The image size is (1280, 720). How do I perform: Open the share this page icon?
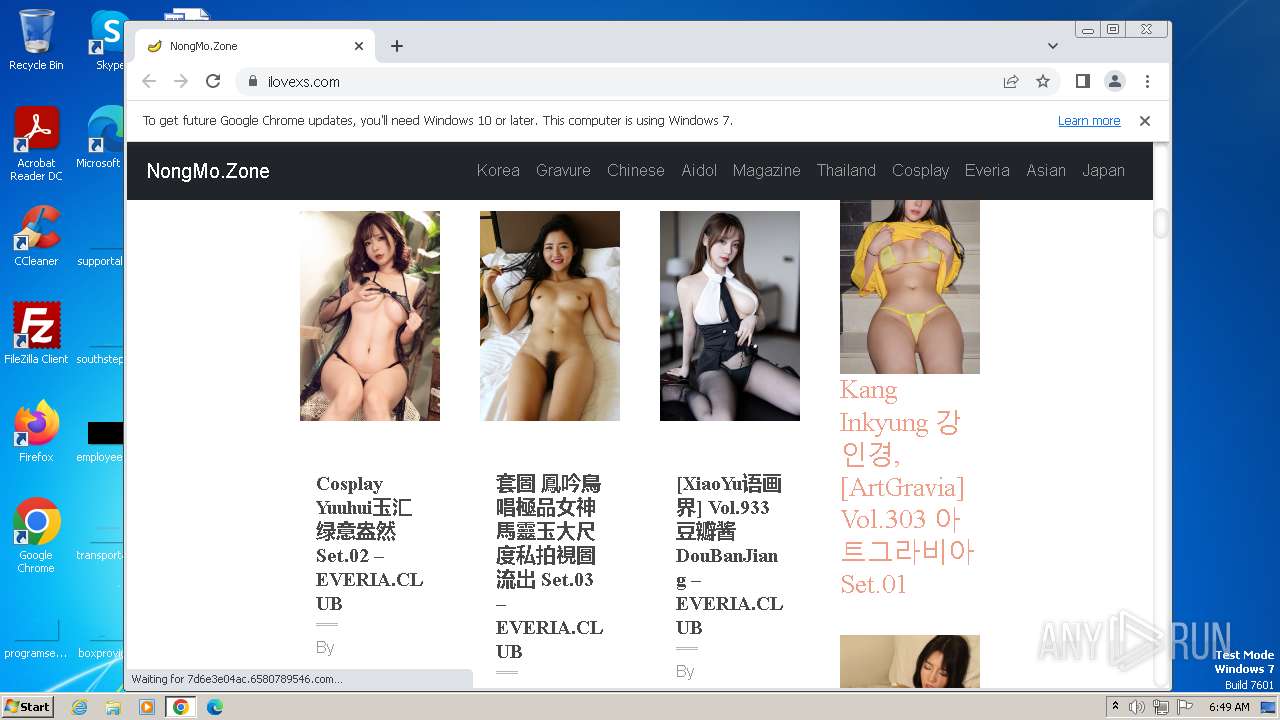[x=1011, y=81]
